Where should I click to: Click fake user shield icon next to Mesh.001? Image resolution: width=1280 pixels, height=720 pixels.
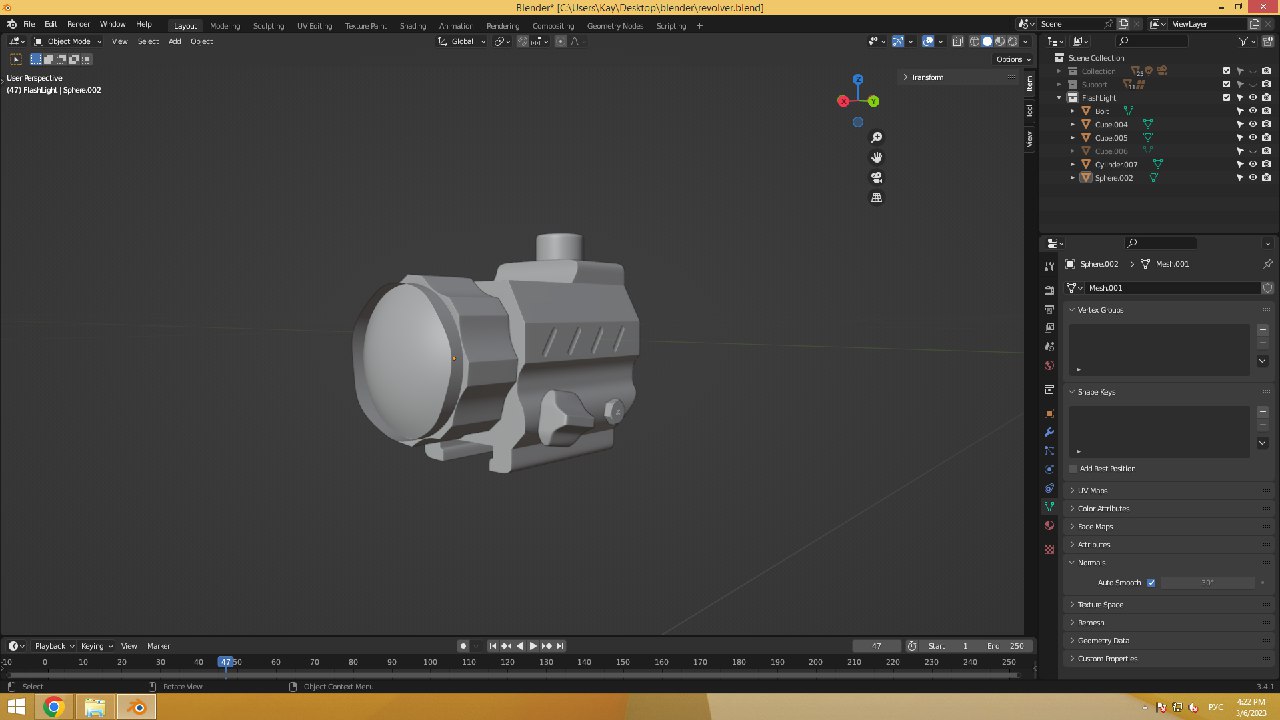(1267, 288)
